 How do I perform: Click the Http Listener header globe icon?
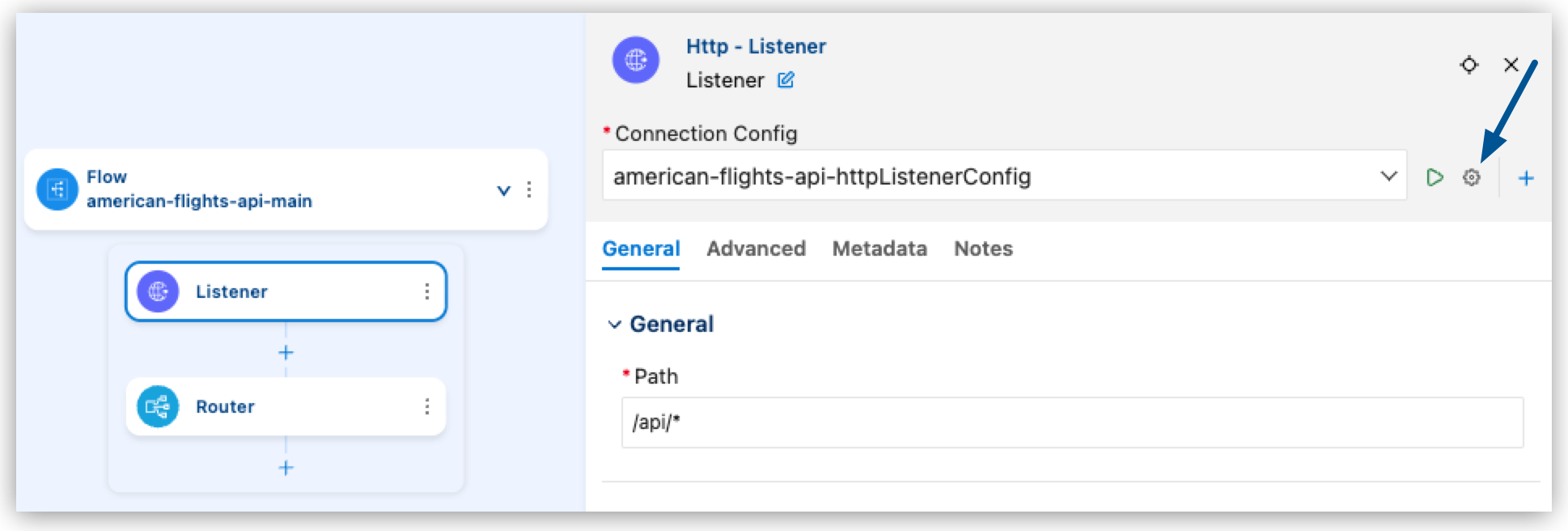click(636, 60)
